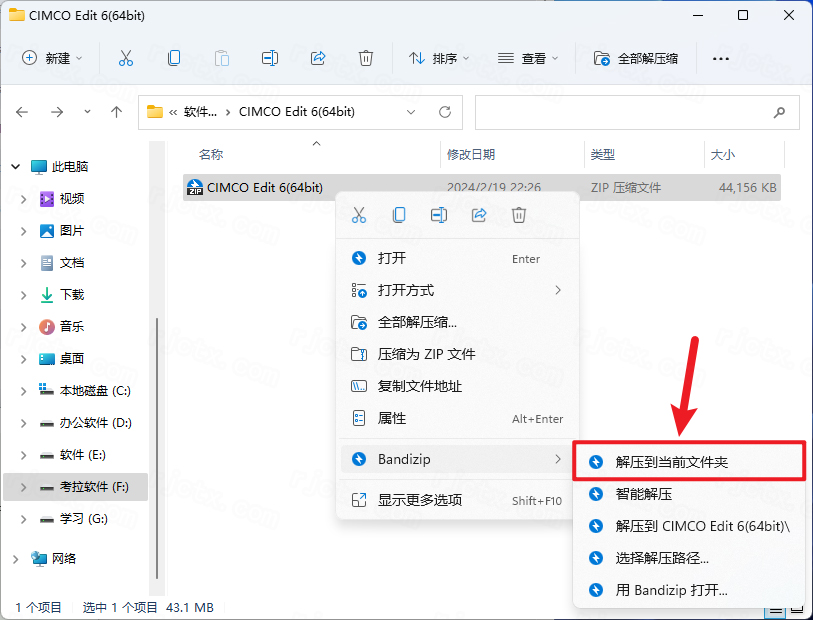The height and width of the screenshot is (620, 813).
Task: Click the Cut icon in the toolbar
Action: tap(126, 58)
